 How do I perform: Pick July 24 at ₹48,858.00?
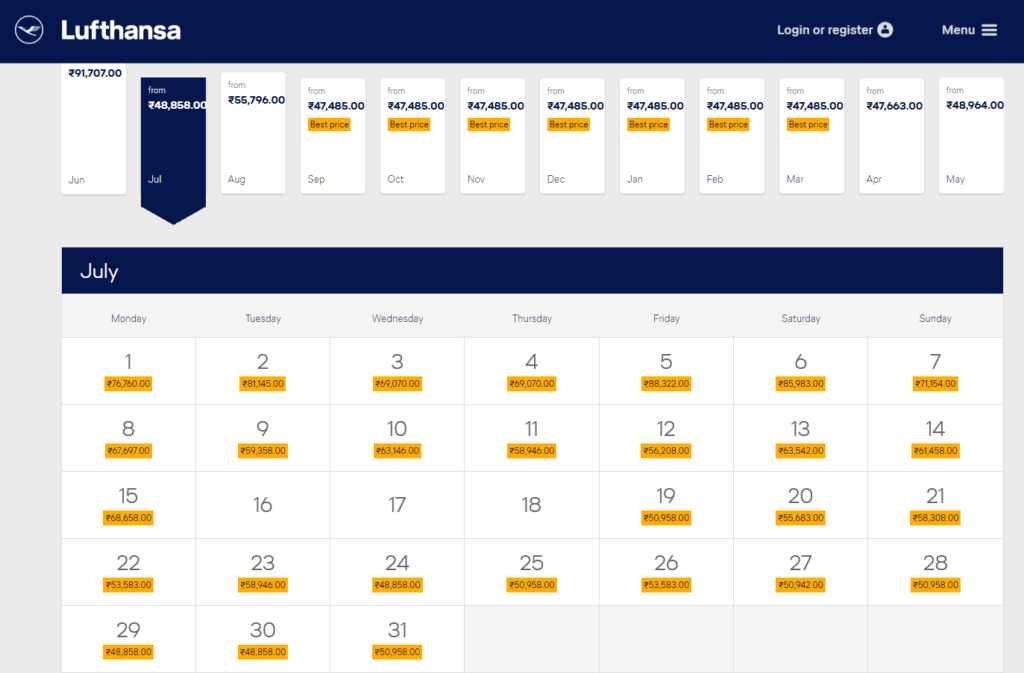pyautogui.click(x=397, y=572)
